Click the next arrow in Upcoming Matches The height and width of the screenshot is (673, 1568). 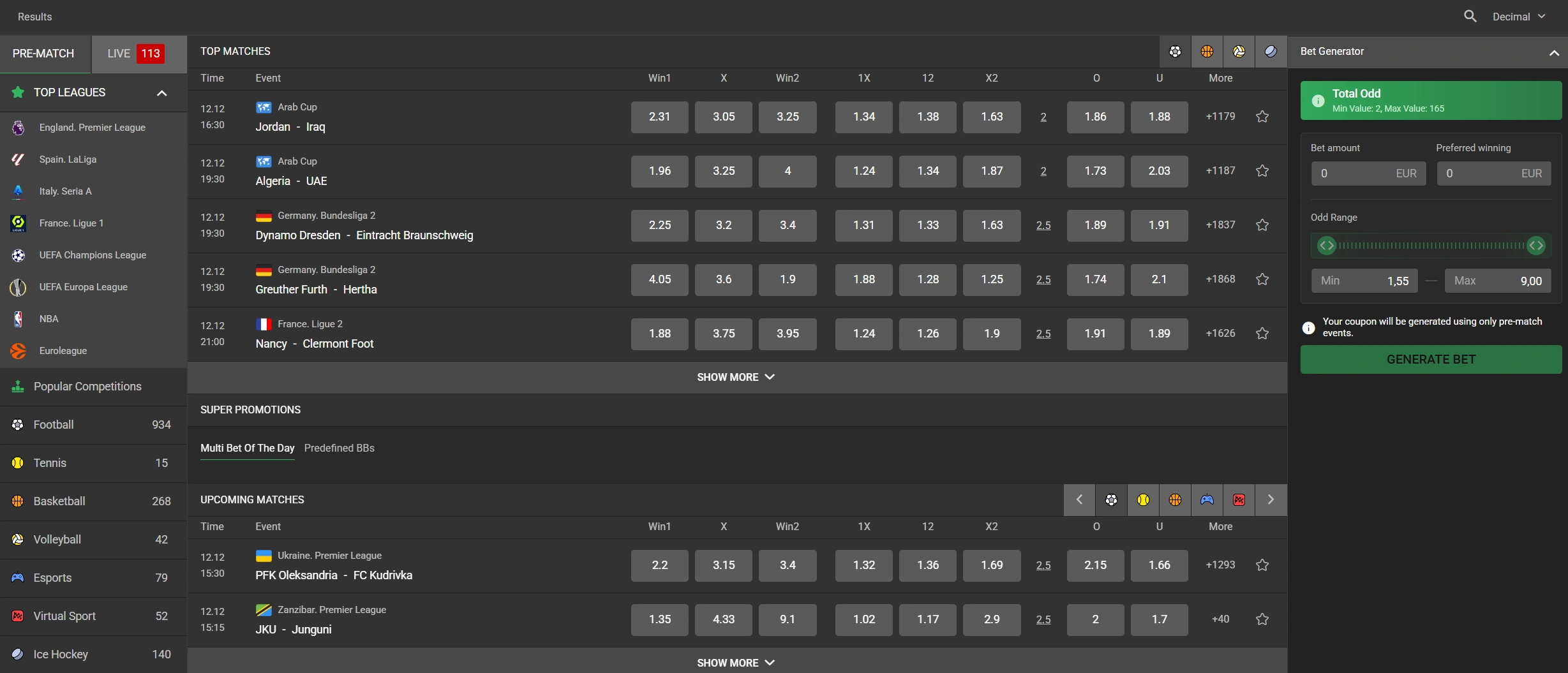tap(1271, 500)
